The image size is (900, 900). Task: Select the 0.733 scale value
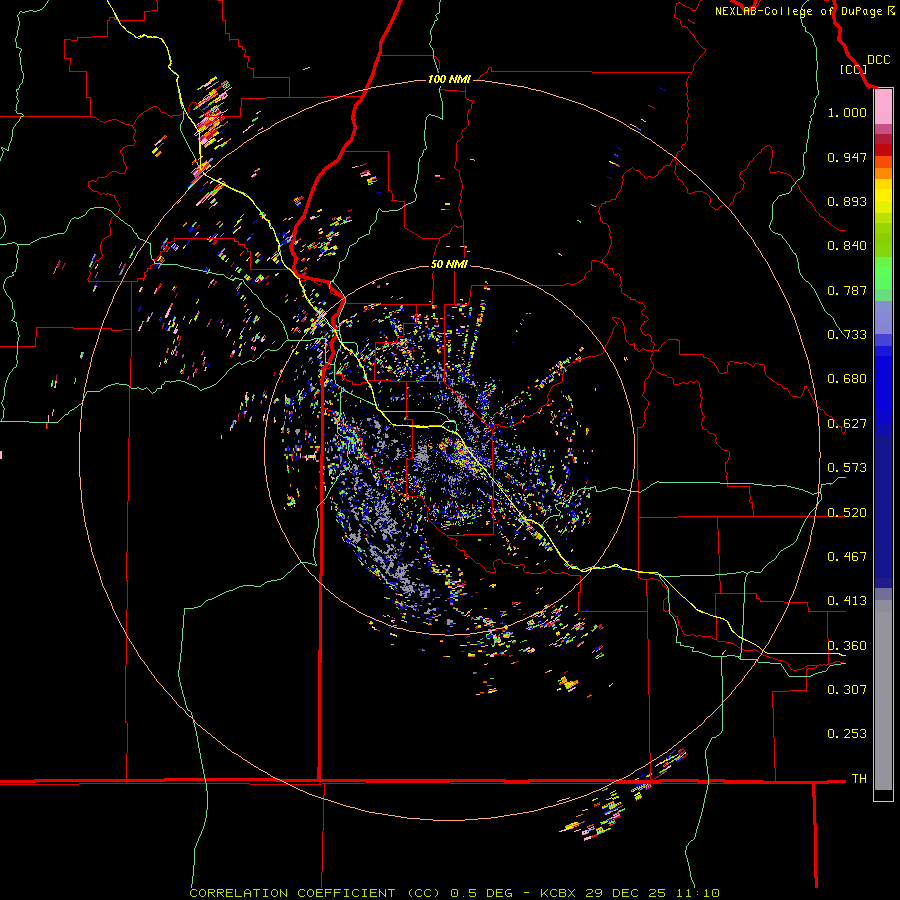pyautogui.click(x=847, y=335)
